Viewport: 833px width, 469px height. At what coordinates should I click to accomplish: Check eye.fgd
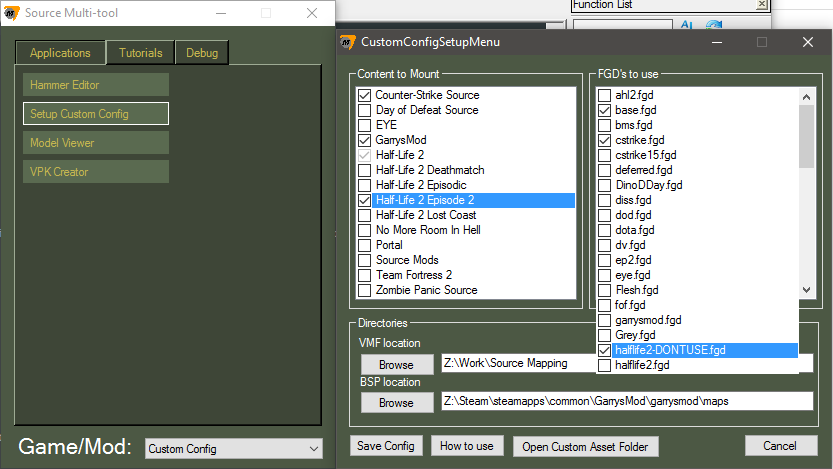click(x=604, y=275)
